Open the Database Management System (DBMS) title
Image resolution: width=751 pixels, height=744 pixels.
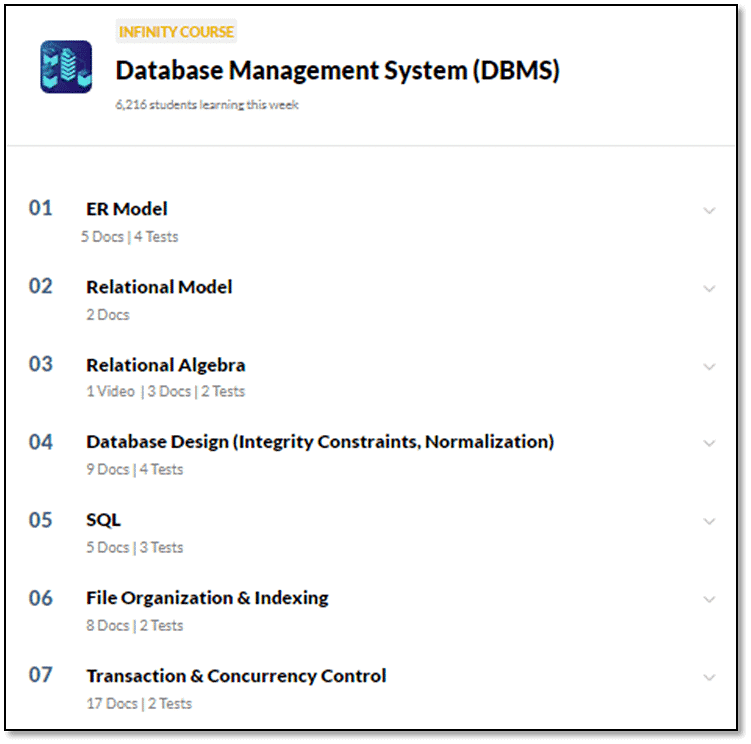338,71
